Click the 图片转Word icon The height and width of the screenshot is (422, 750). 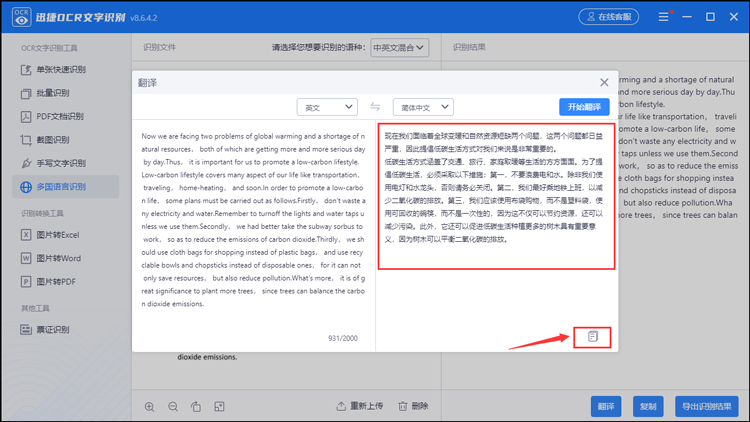26,258
